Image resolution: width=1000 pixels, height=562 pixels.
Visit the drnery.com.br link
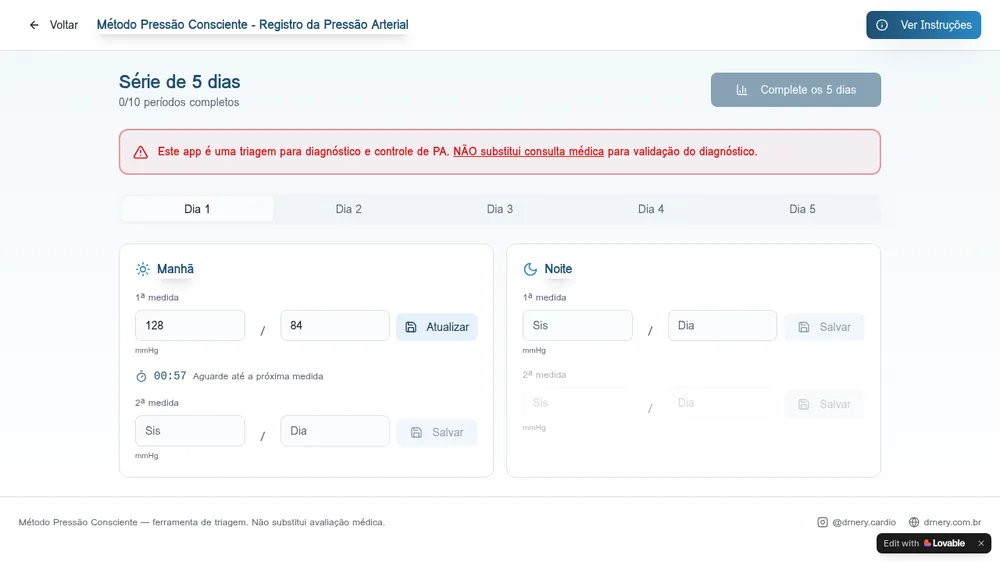945,522
